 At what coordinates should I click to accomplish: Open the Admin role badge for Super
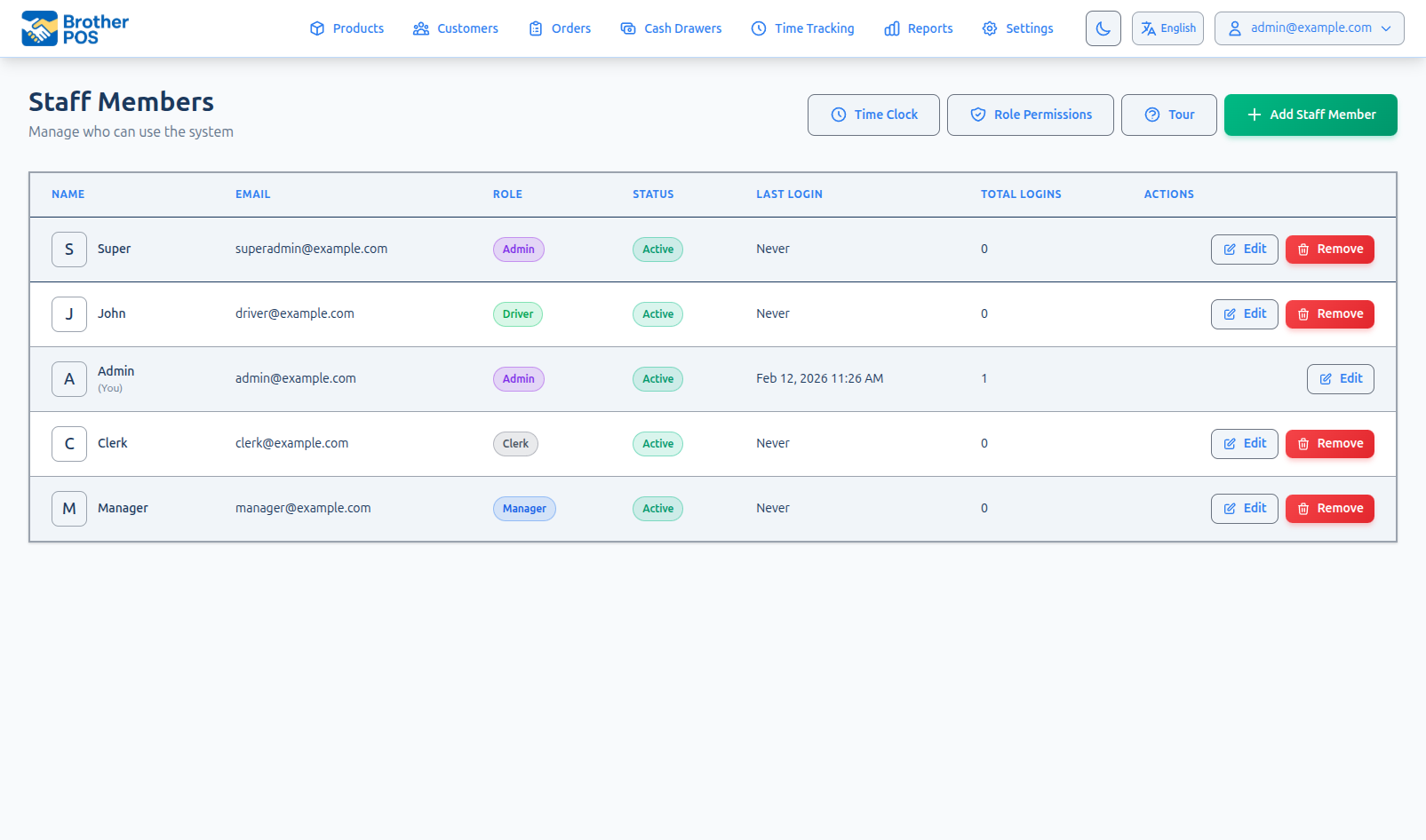(519, 250)
